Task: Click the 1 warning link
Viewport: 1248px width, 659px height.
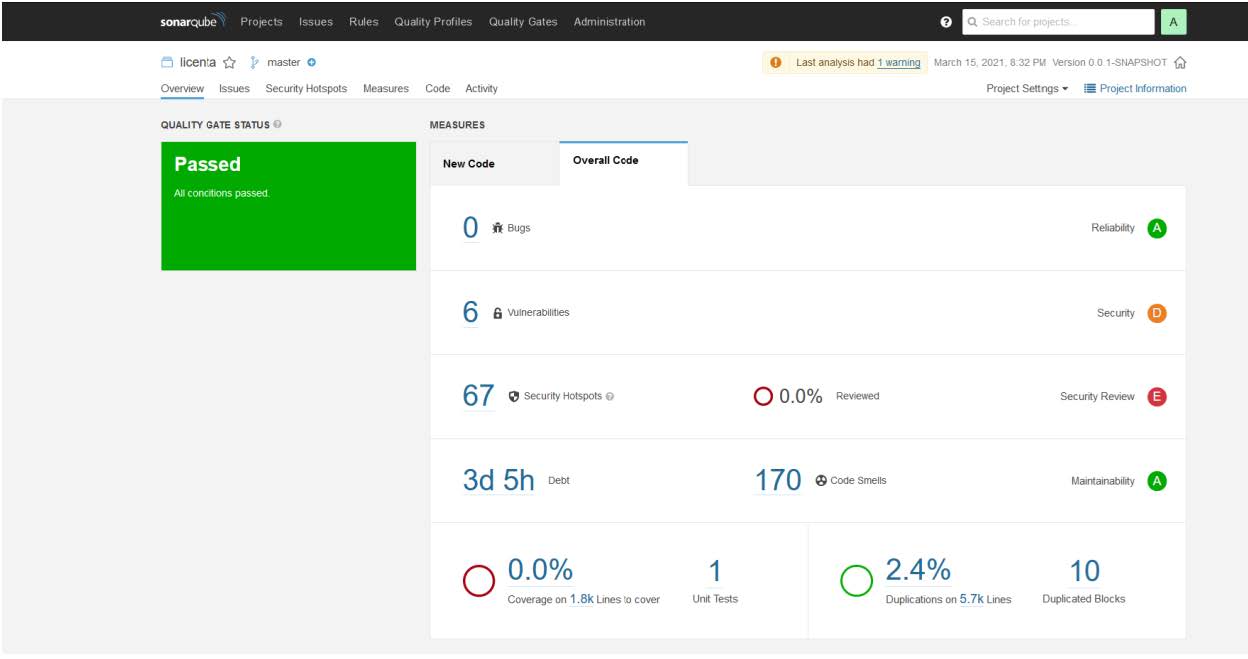Action: [x=898, y=63]
